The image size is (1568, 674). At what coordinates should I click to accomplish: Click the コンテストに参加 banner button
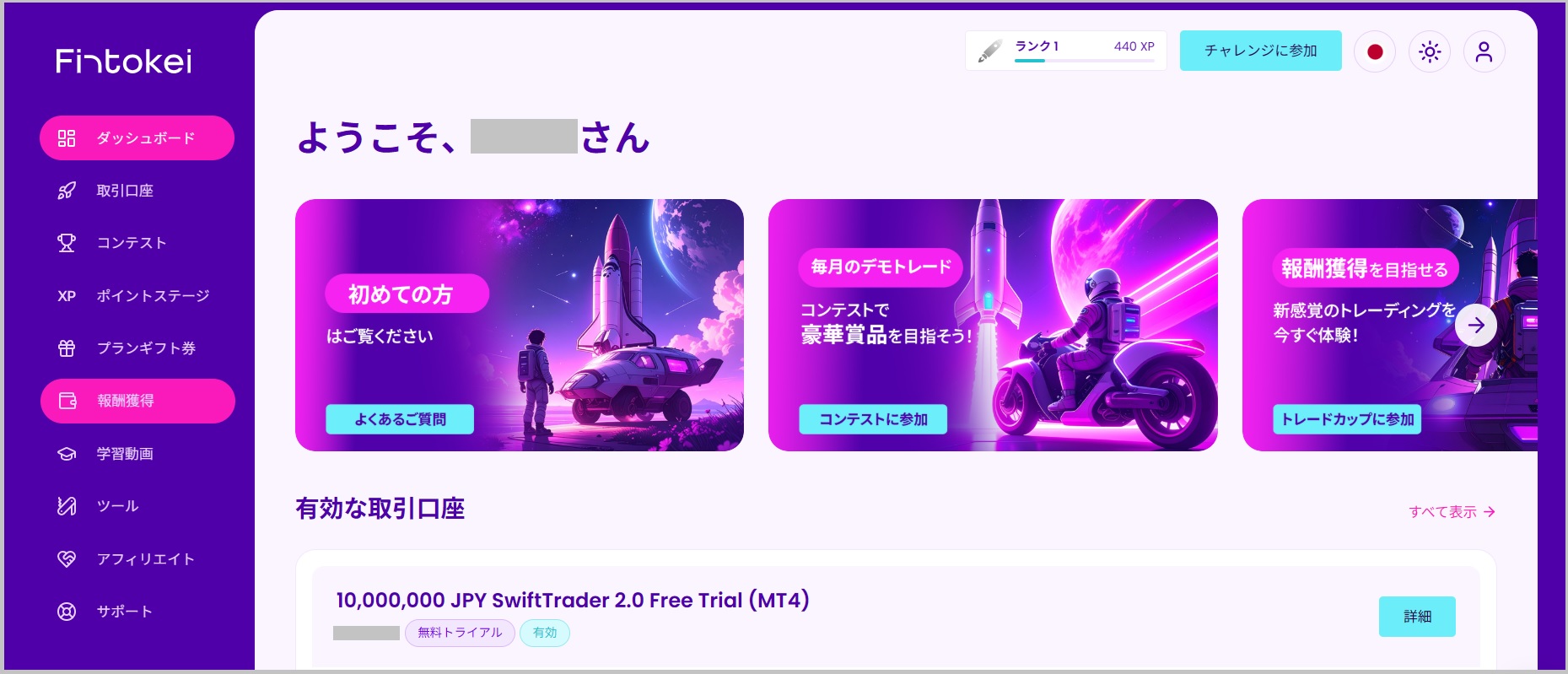(x=873, y=419)
